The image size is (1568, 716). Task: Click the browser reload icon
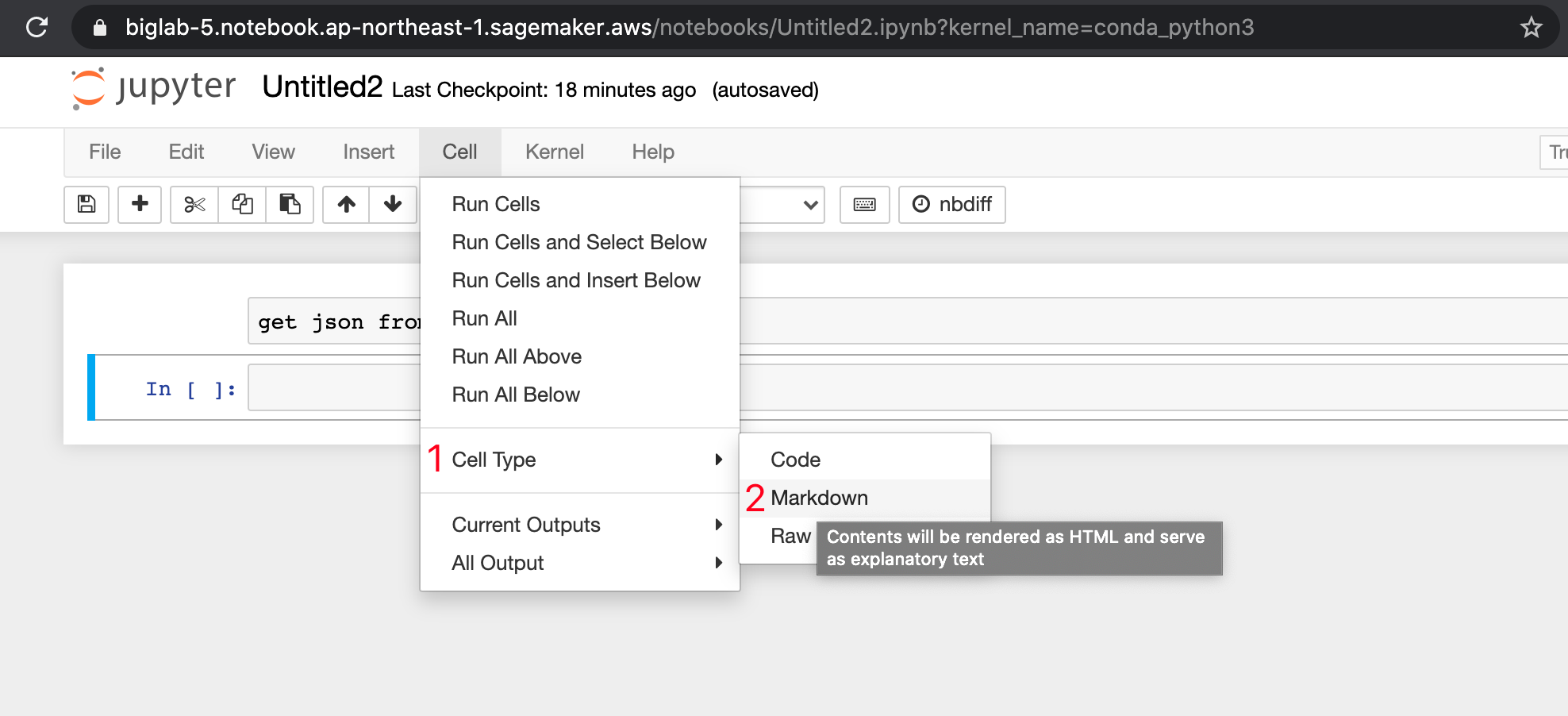click(x=37, y=27)
